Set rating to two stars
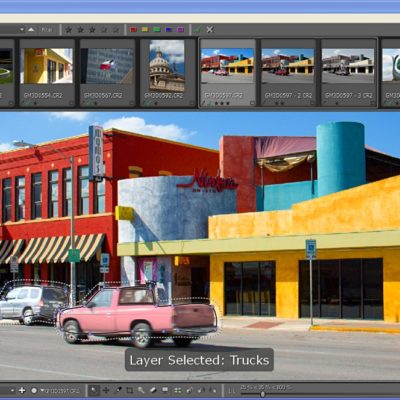This screenshot has width=400, height=400. pyautogui.click(x=80, y=30)
